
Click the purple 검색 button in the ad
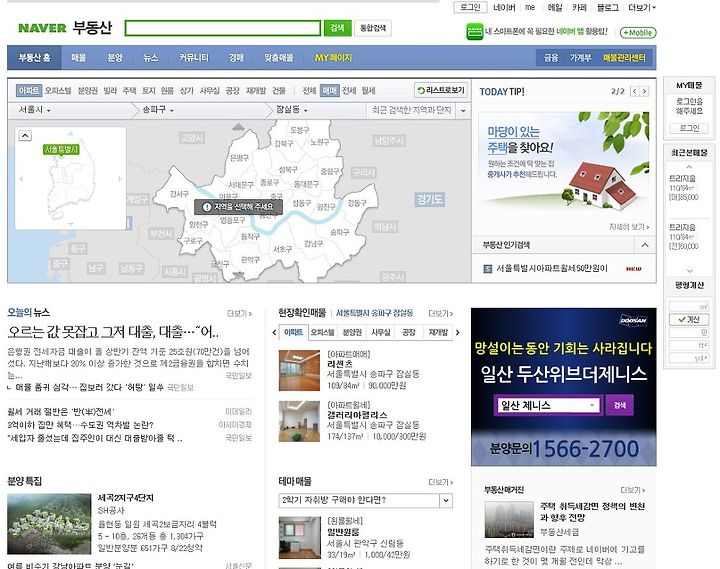point(619,405)
